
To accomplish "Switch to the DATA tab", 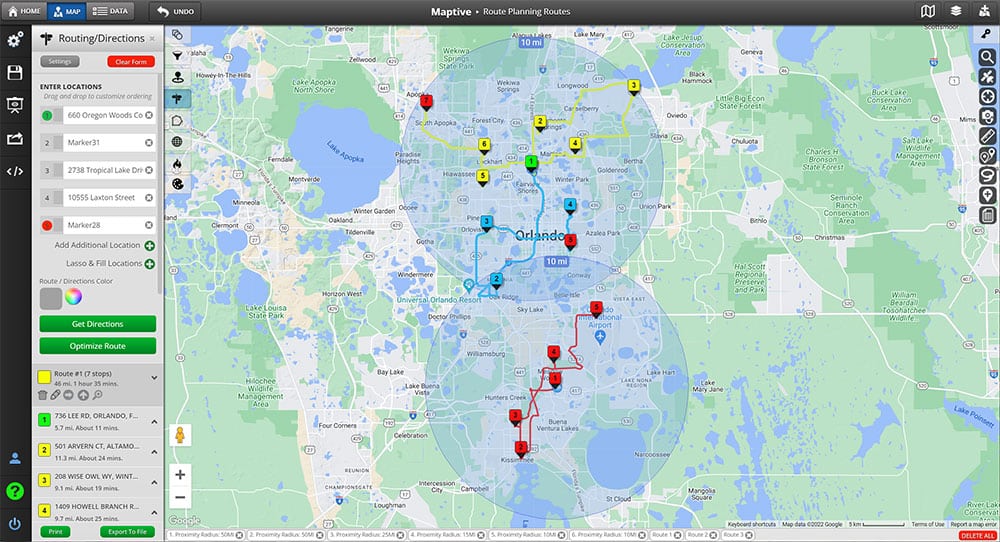I will 110,11.
